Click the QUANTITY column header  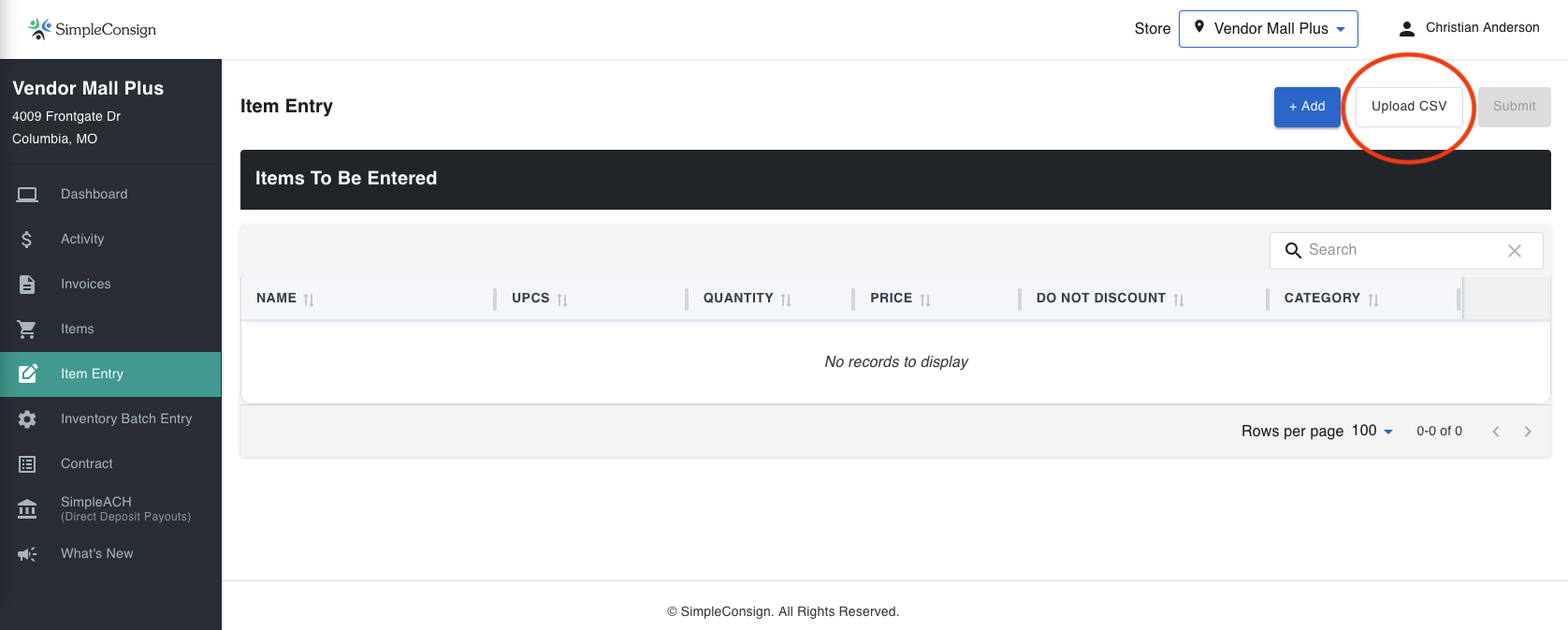coord(738,299)
